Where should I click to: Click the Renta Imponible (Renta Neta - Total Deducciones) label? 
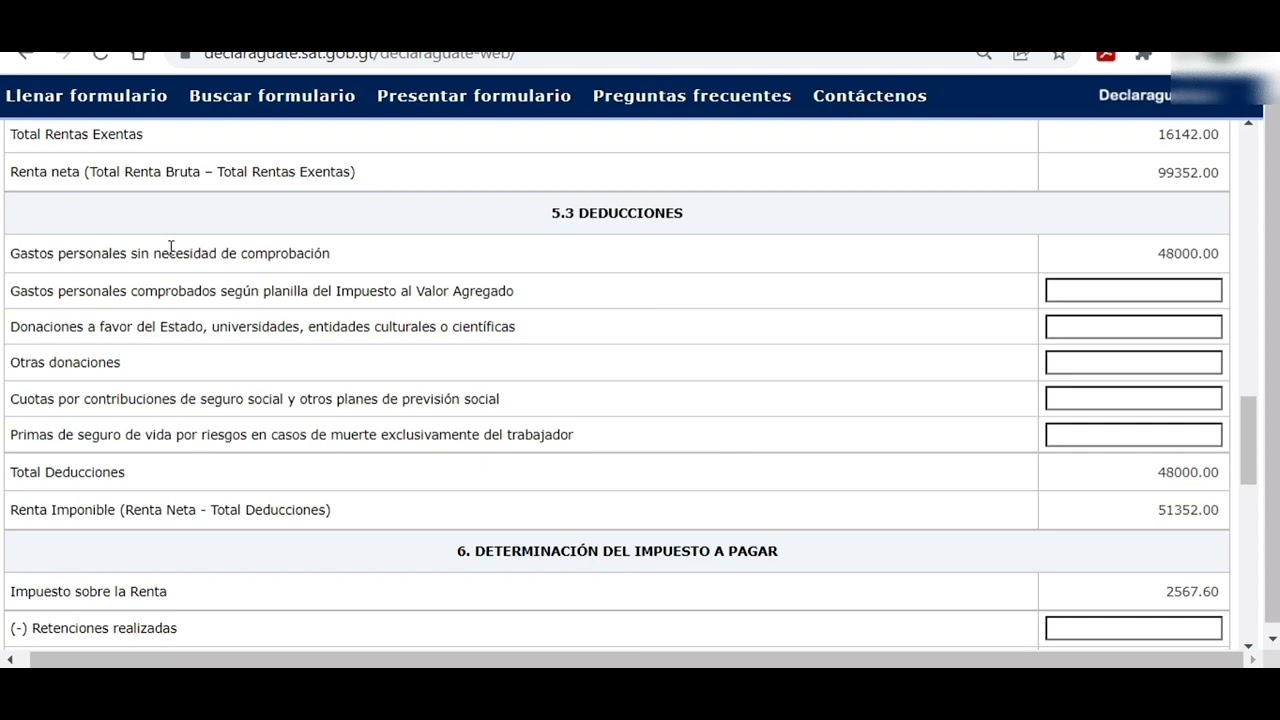pyautogui.click(x=170, y=510)
